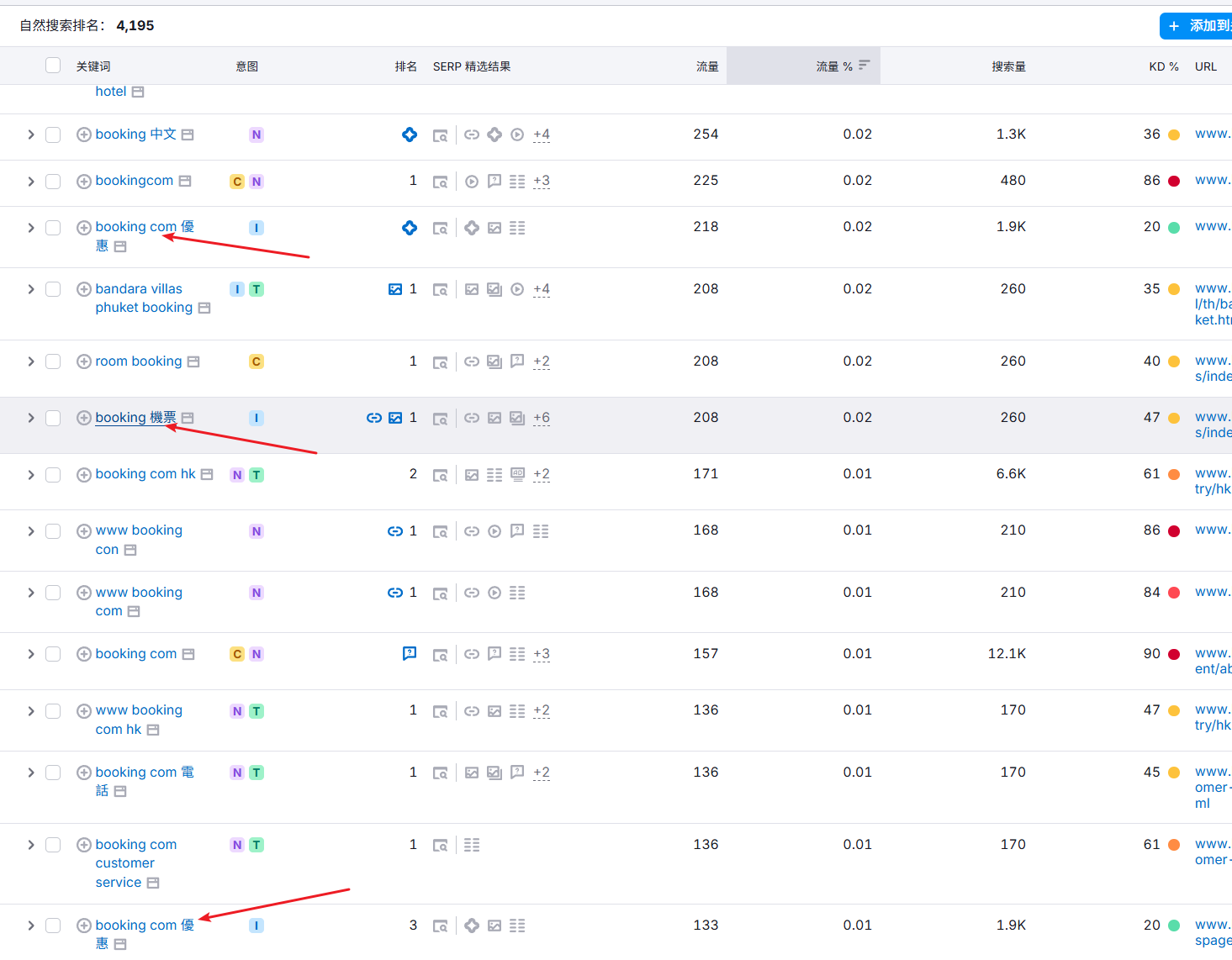Click the red KD dot for 'bookingcom'

1174,182
